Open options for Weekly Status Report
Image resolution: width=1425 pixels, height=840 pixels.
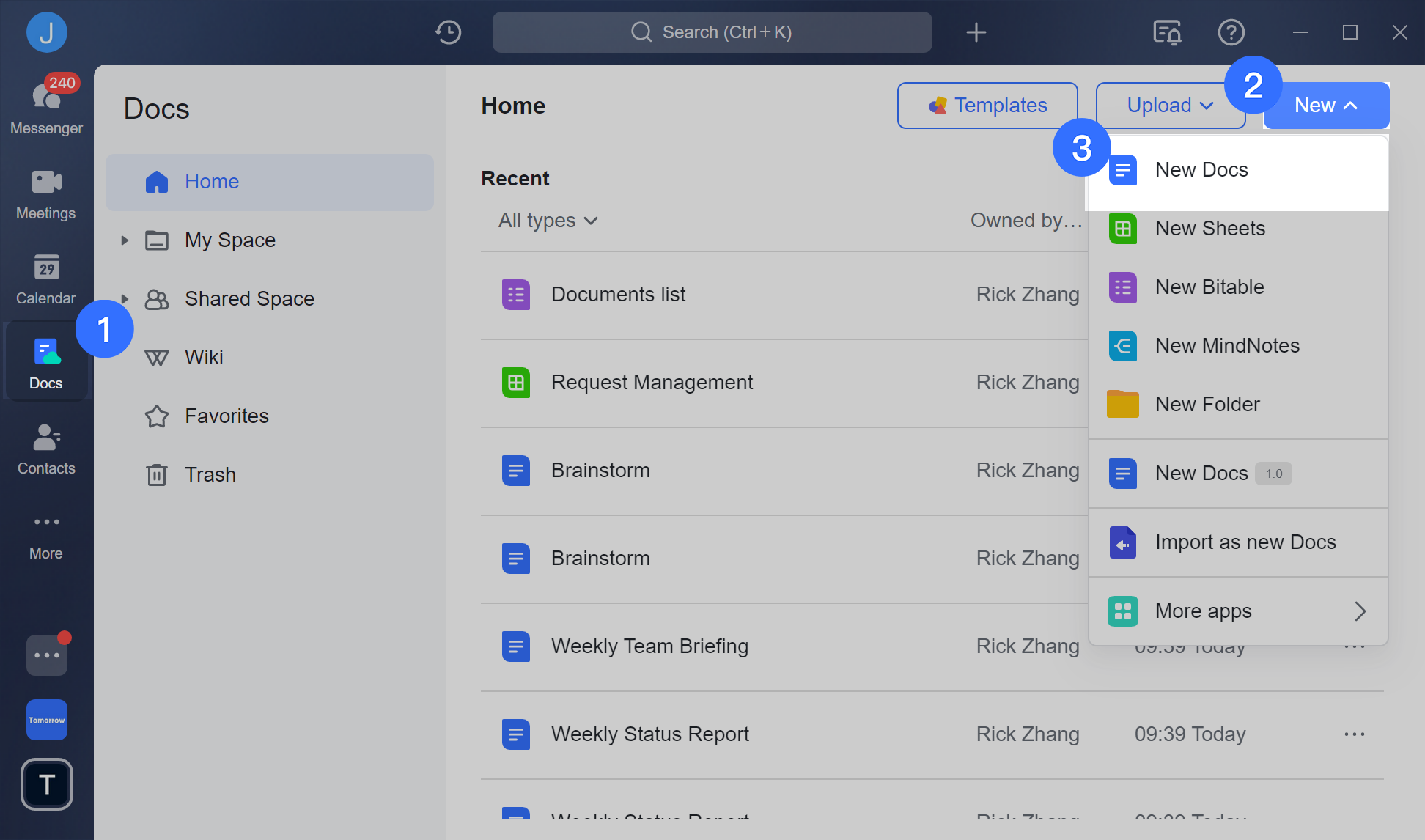(1354, 734)
